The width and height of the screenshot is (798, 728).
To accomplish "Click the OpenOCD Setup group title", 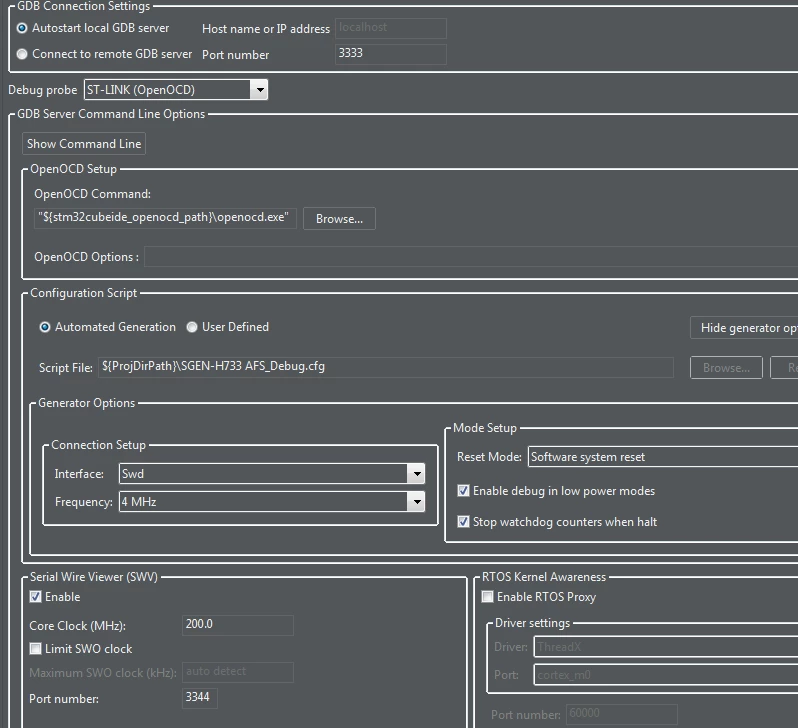I will (x=74, y=169).
